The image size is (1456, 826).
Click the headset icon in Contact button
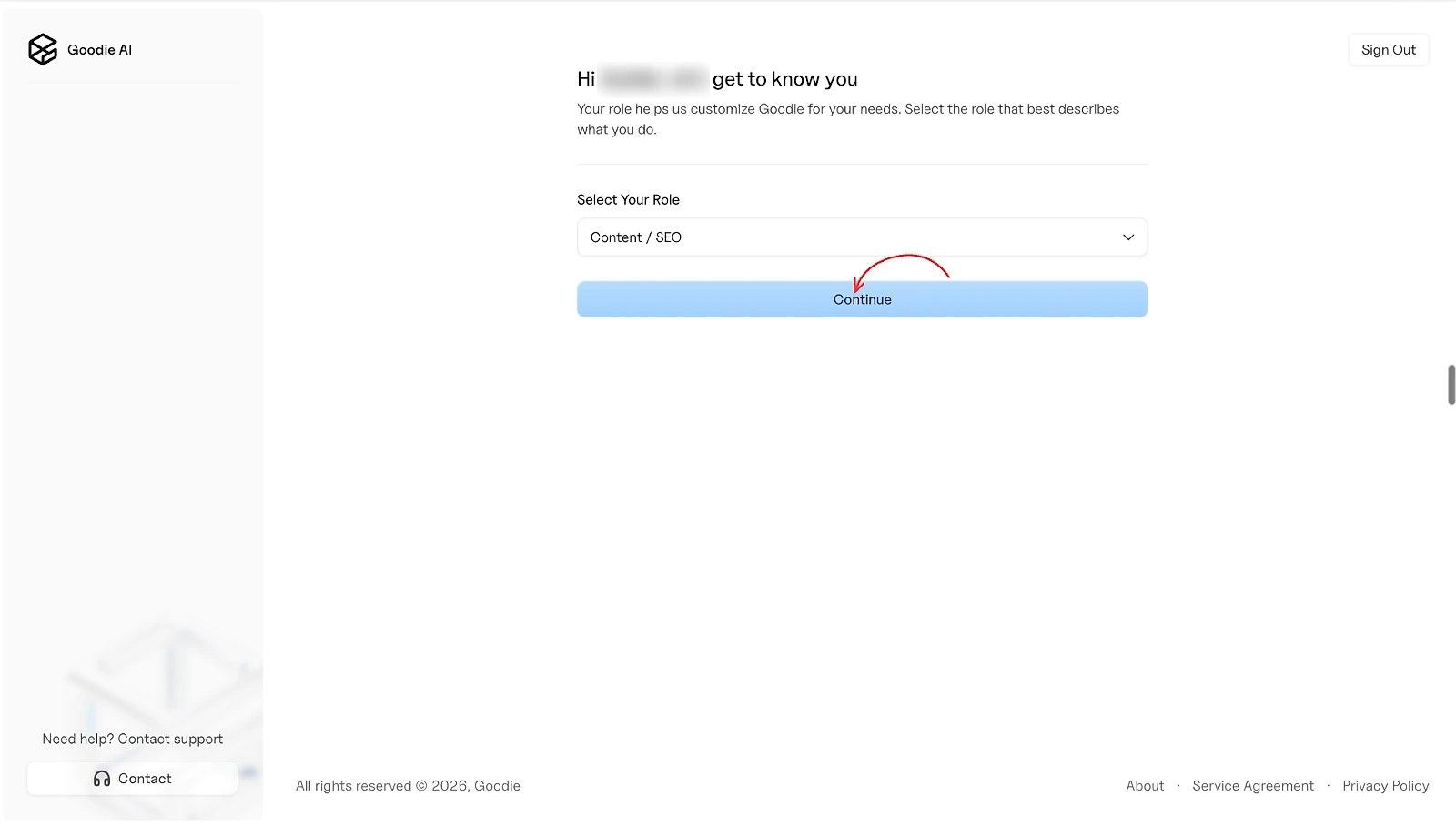pos(102,779)
